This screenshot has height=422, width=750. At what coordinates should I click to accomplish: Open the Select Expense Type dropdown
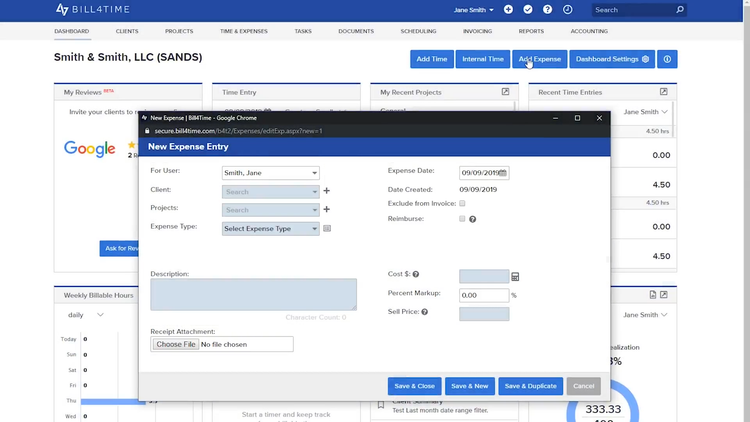pos(271,229)
